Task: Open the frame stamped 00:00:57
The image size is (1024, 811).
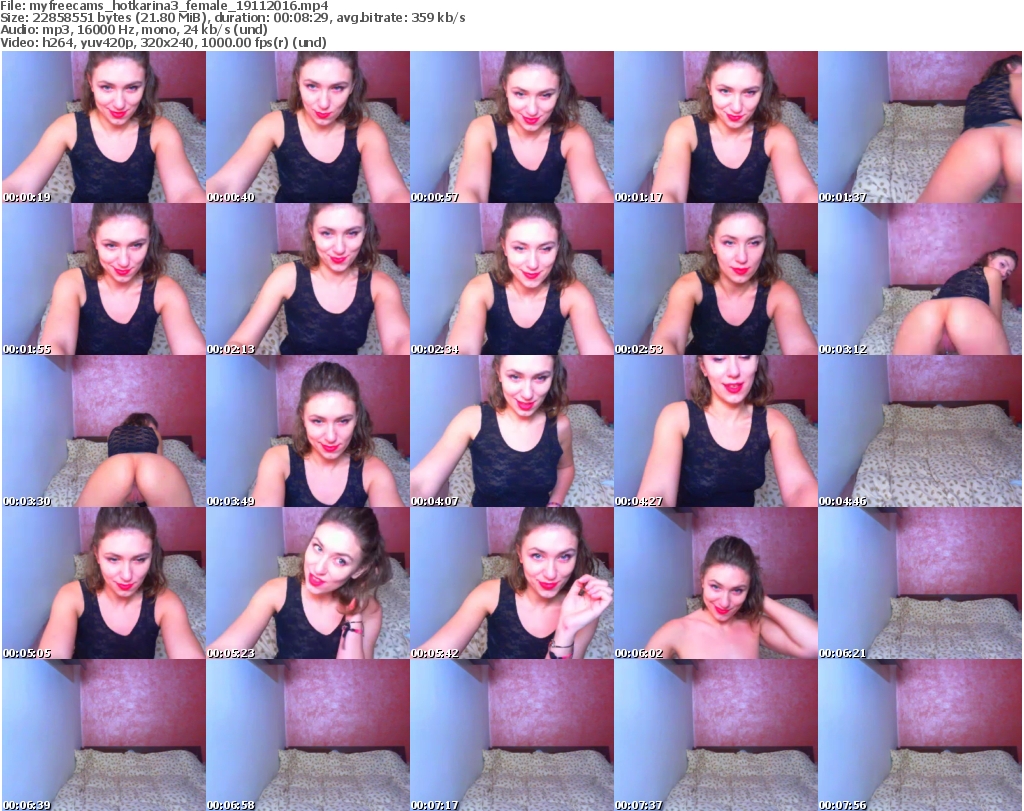Action: coord(511,127)
